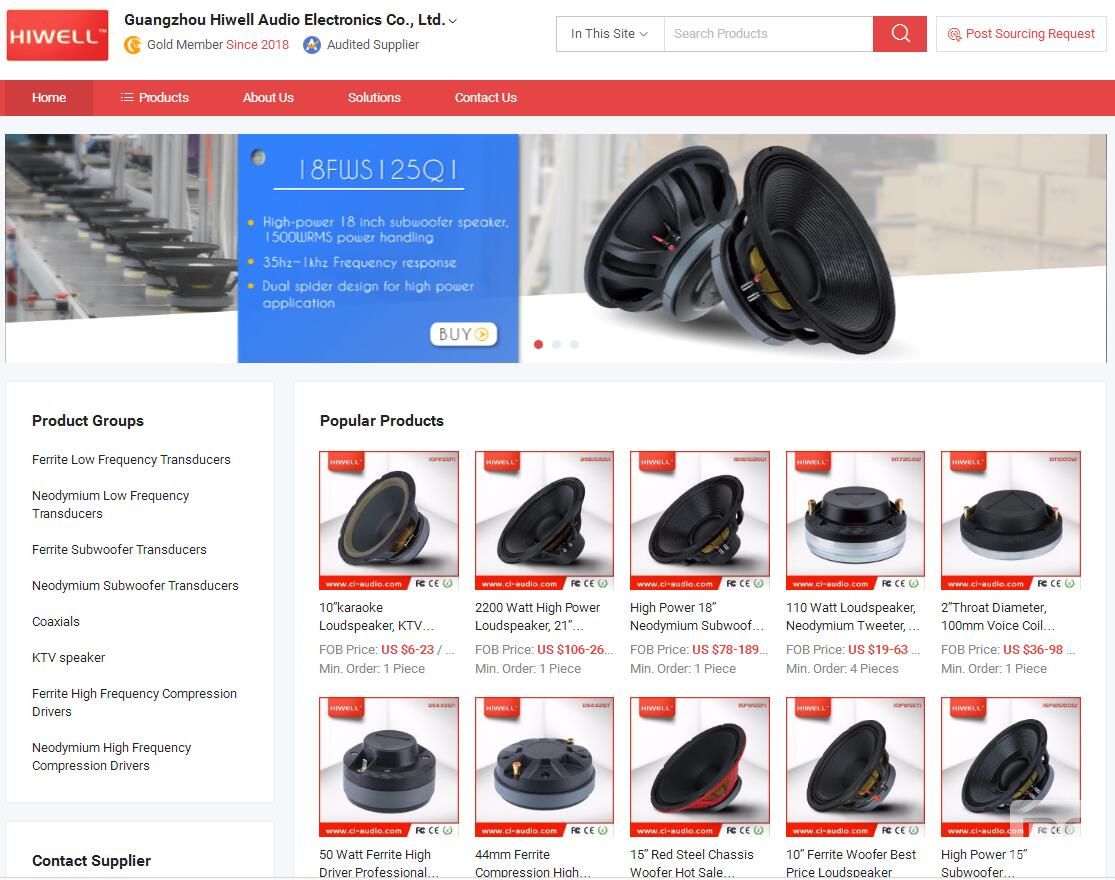Screen dimensions: 1115x880
Task: Open Neodymium High Frequency Compression Drivers group
Action: (x=112, y=756)
